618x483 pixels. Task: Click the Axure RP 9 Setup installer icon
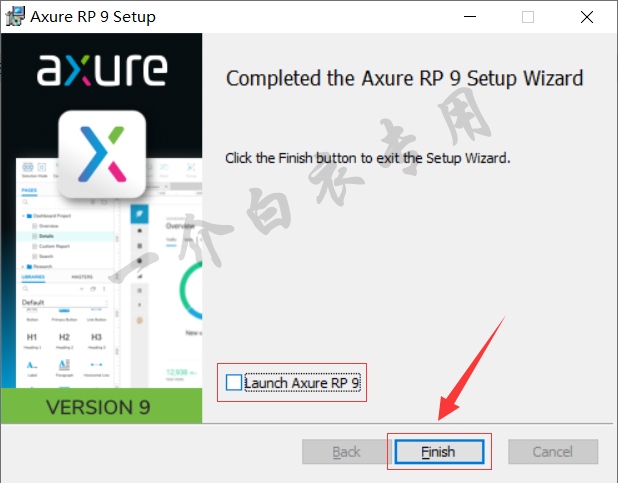pos(15,17)
